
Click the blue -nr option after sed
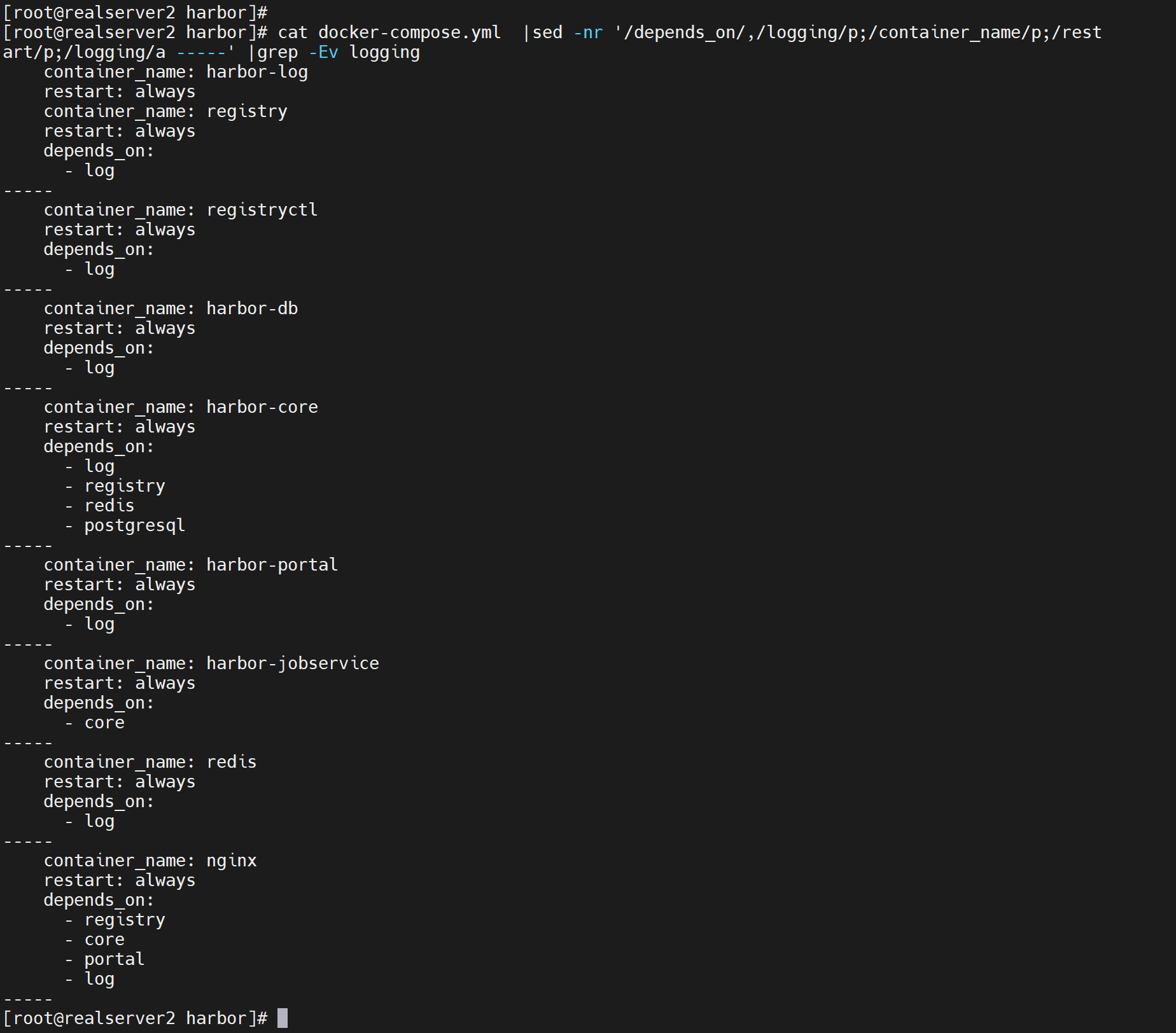(588, 32)
